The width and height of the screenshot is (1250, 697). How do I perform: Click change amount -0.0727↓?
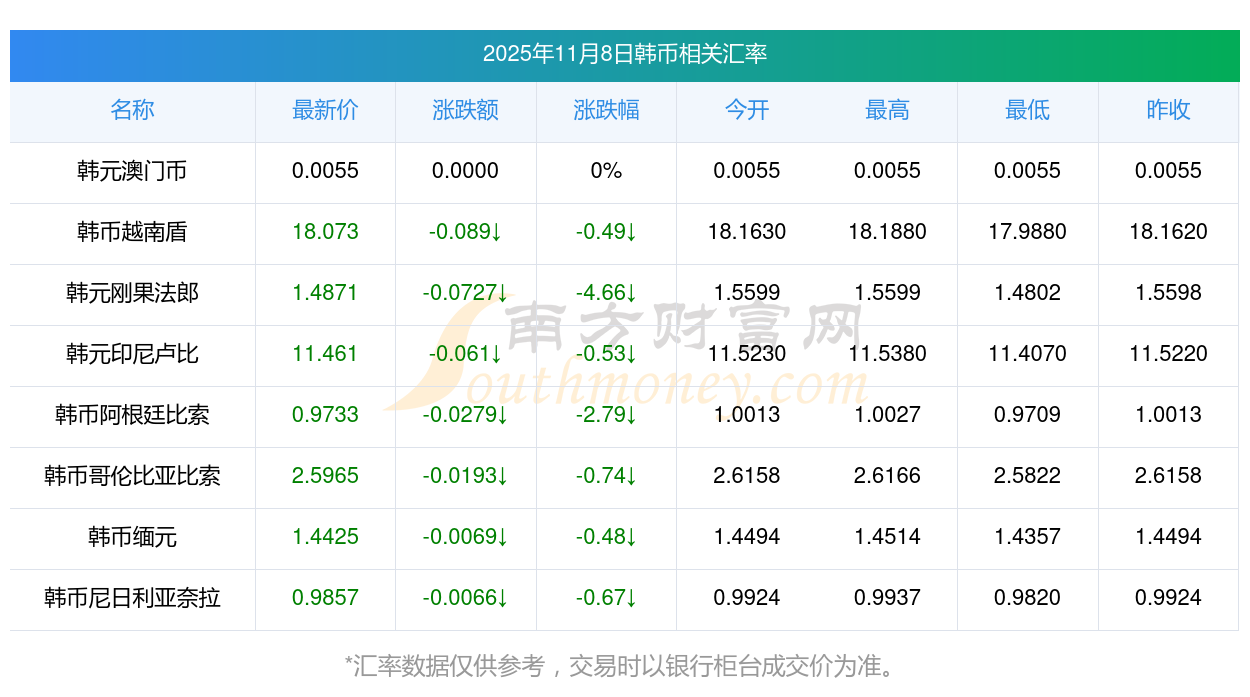click(465, 293)
